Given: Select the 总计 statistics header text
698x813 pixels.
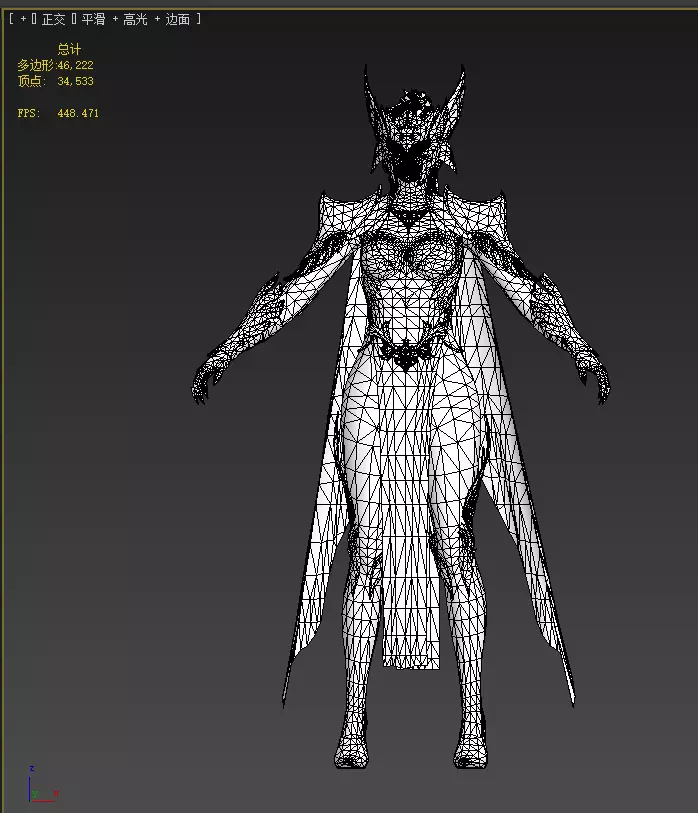Looking at the screenshot, I should (x=69, y=49).
